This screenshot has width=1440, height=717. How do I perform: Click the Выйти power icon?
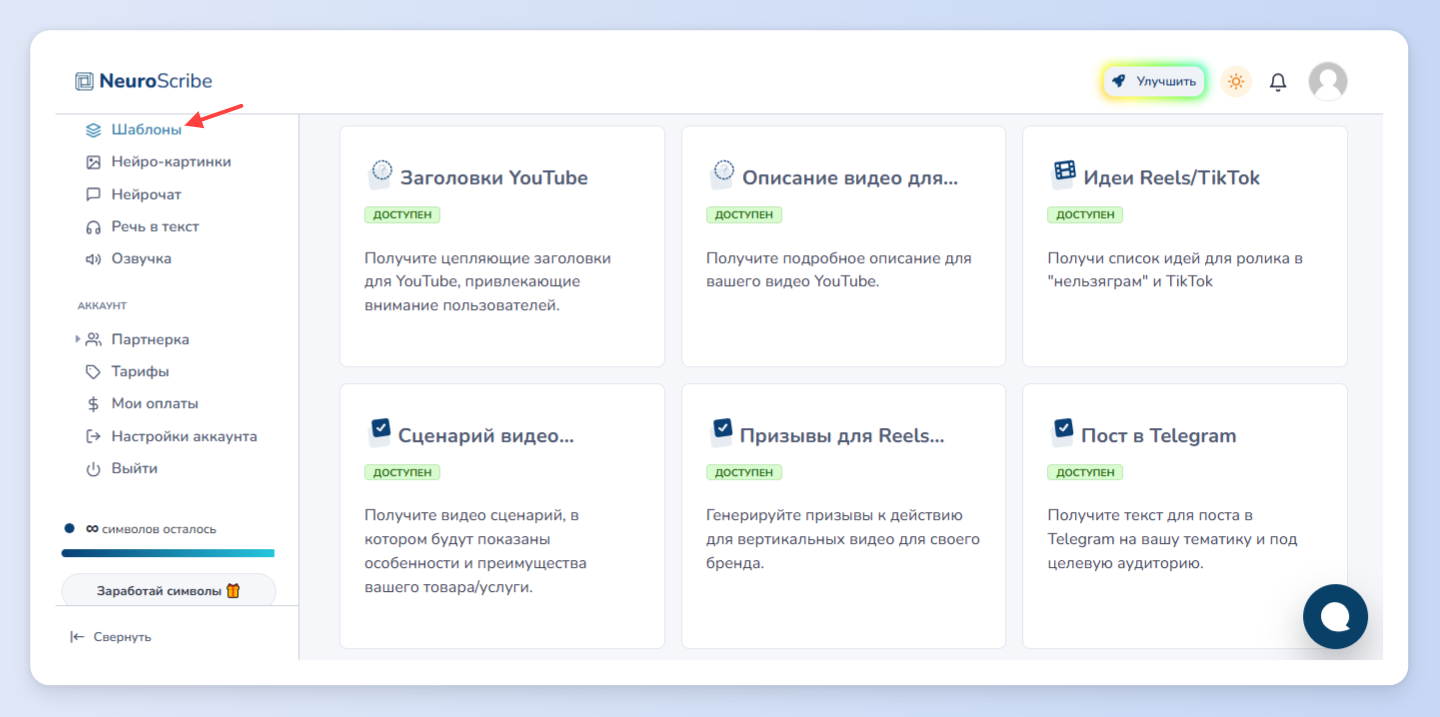[93, 469]
